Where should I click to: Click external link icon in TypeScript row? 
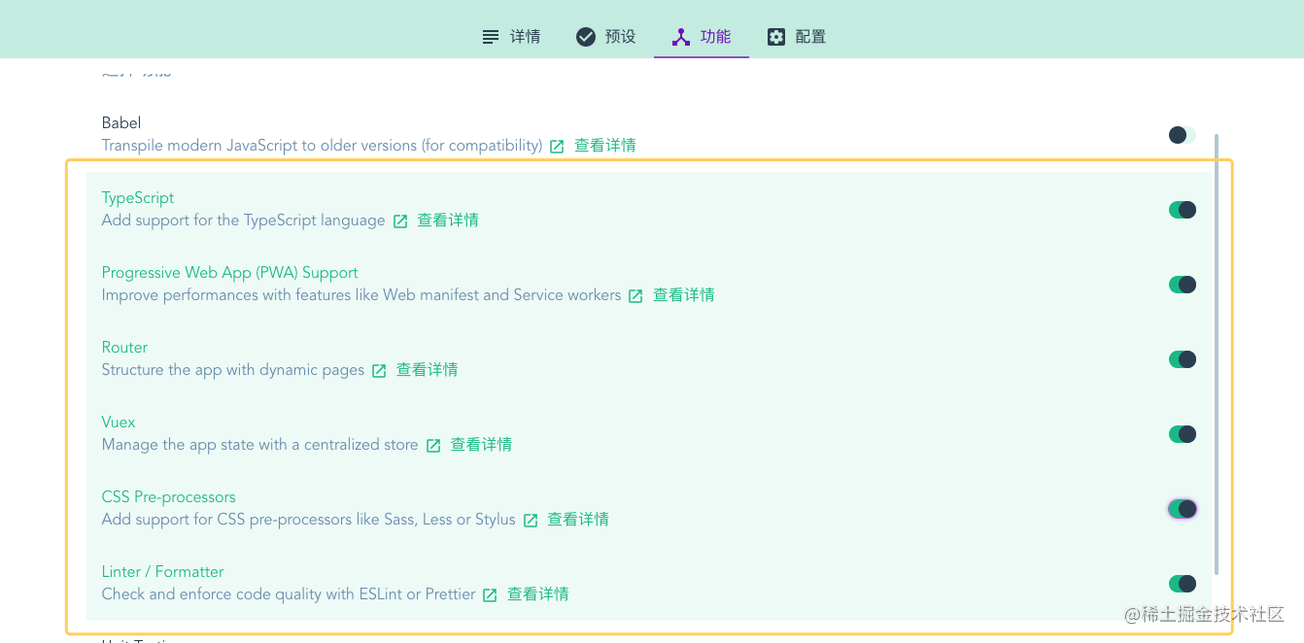pyautogui.click(x=400, y=221)
